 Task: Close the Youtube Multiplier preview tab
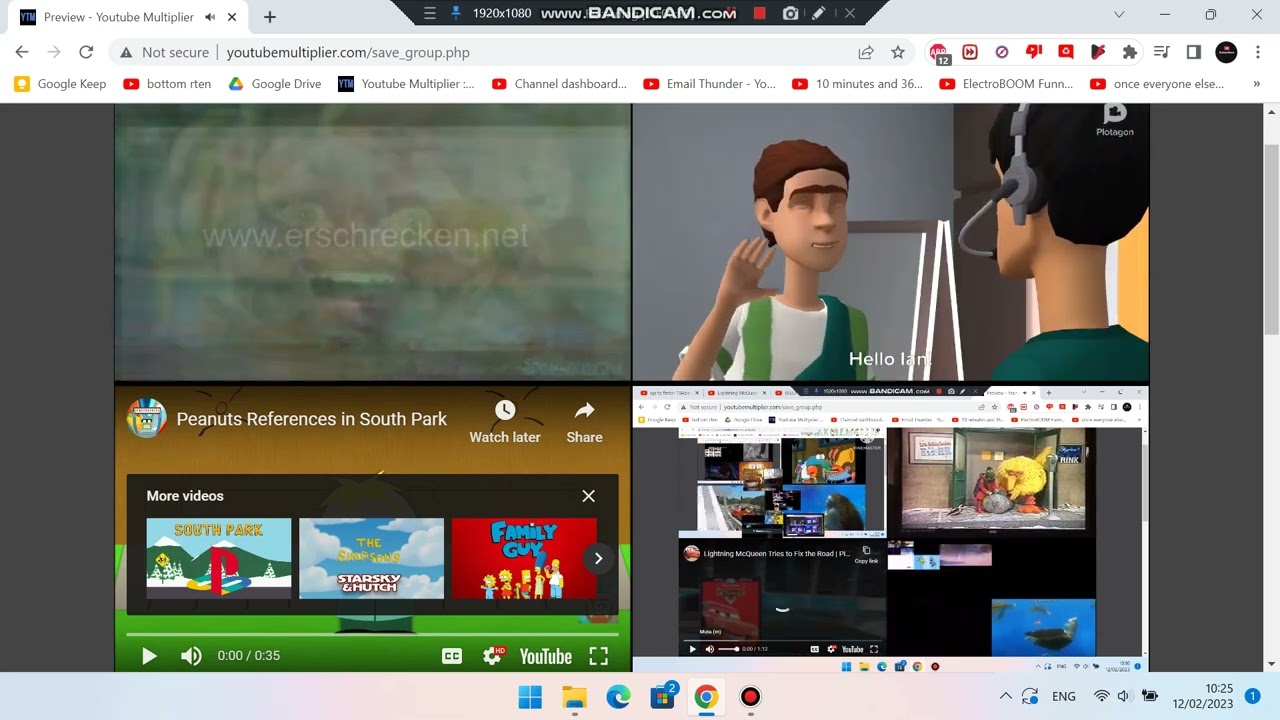pyautogui.click(x=233, y=17)
